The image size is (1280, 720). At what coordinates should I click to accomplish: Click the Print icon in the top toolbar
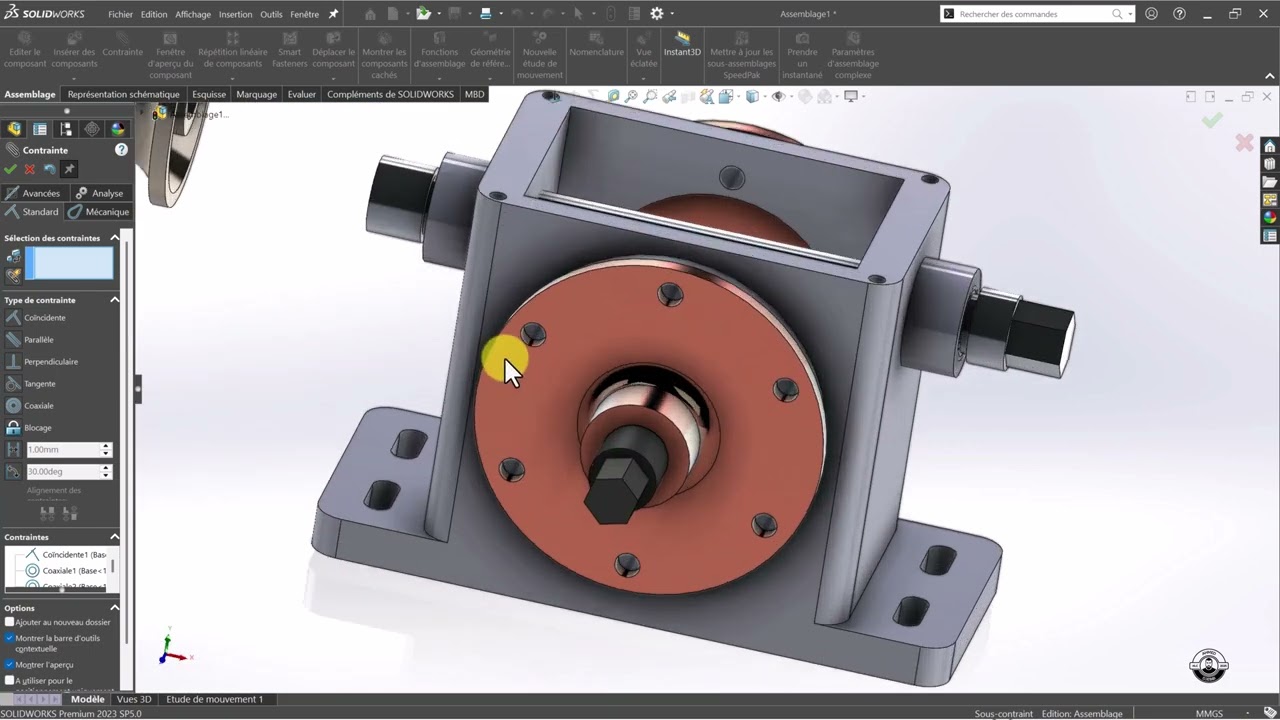pos(486,14)
